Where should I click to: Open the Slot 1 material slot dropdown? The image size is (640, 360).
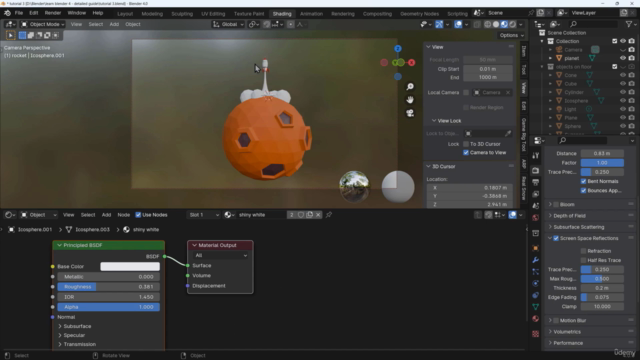pos(204,215)
